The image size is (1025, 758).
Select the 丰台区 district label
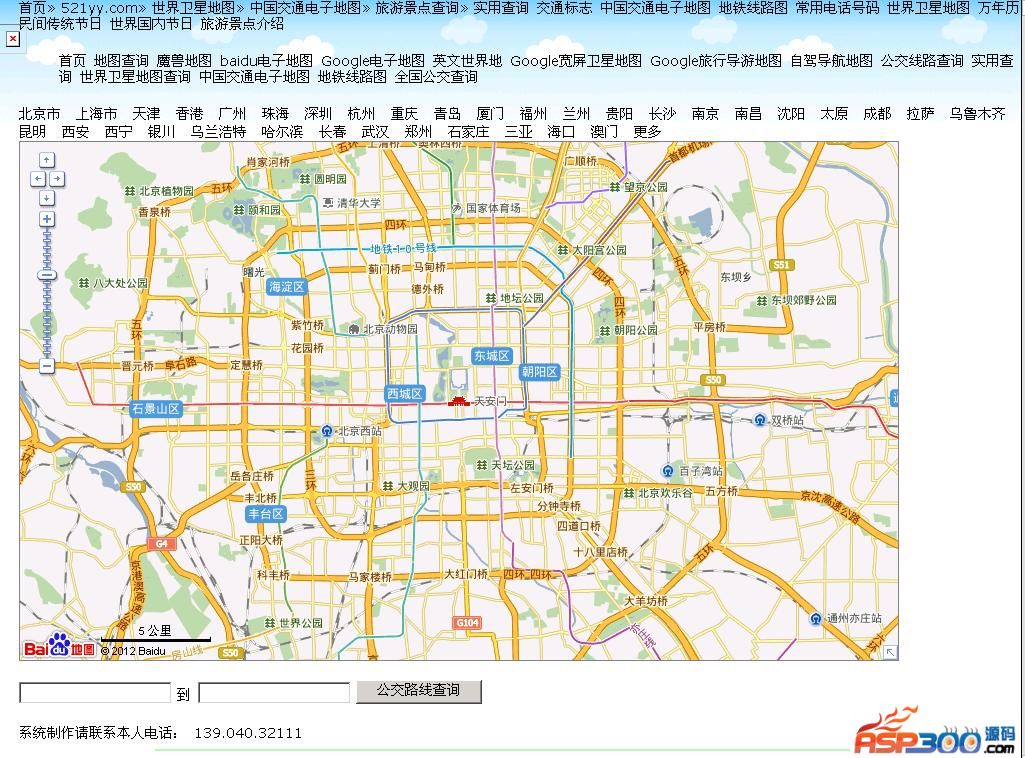coord(266,514)
